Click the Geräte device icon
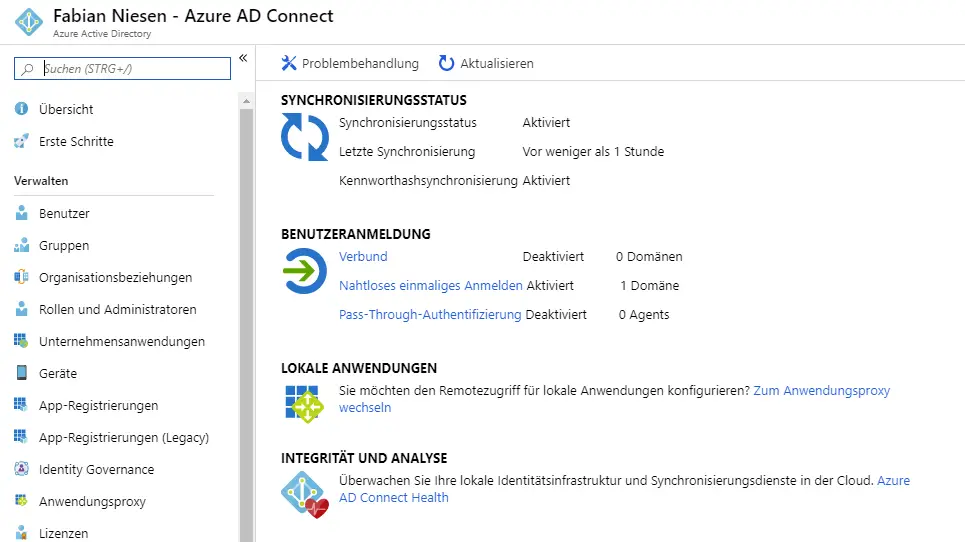Image resolution: width=965 pixels, height=542 pixels. pos(22,373)
